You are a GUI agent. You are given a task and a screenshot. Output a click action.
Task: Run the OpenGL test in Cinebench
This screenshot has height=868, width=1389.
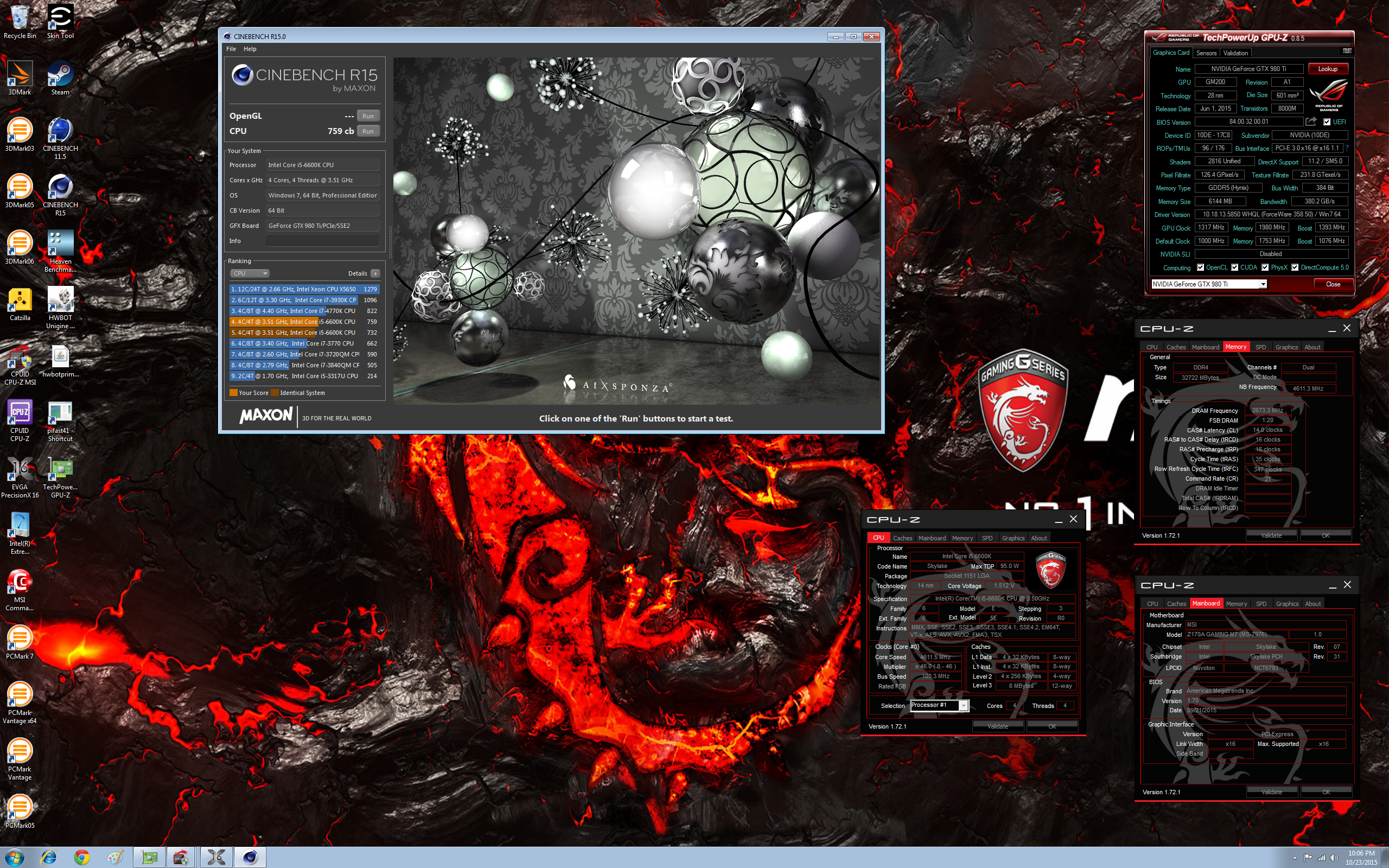coord(368,116)
